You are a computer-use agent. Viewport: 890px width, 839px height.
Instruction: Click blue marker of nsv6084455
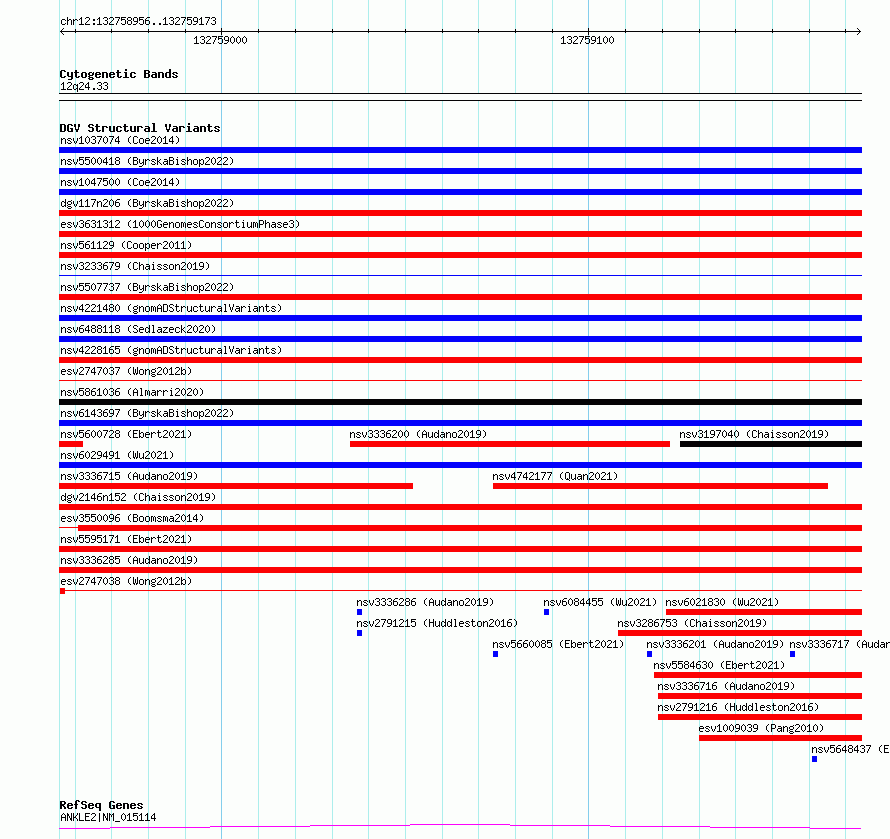coord(547,612)
